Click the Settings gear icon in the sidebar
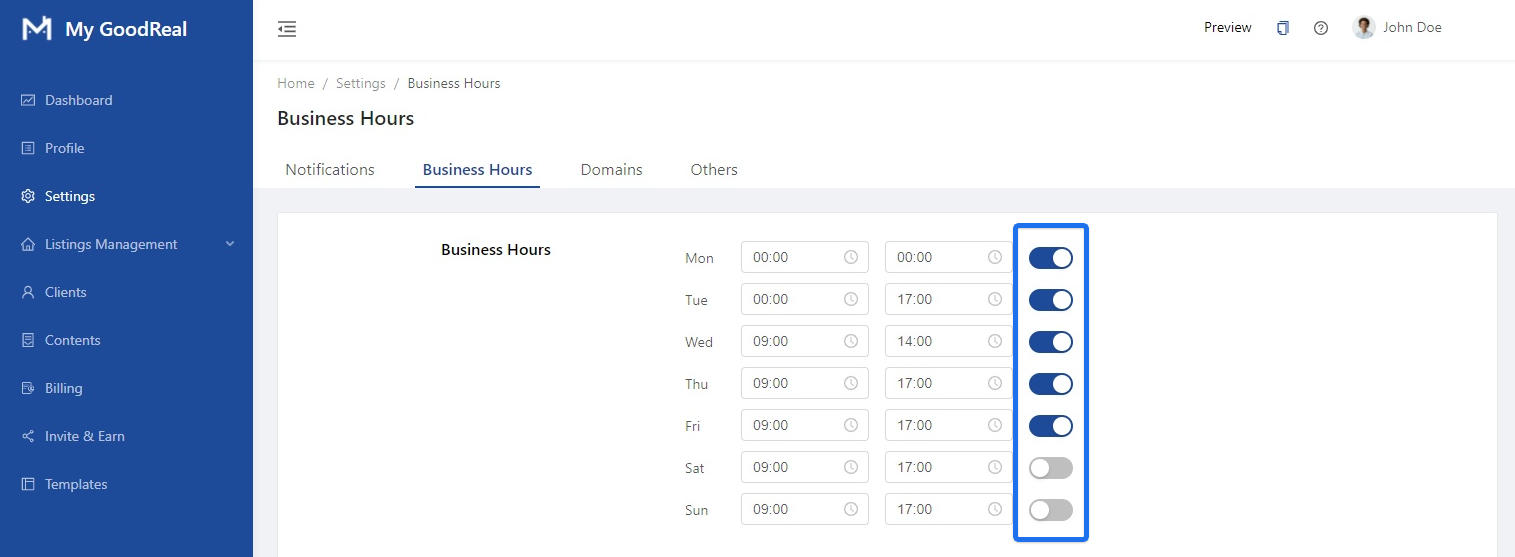Screen dimensions: 1515x557 tap(28, 196)
